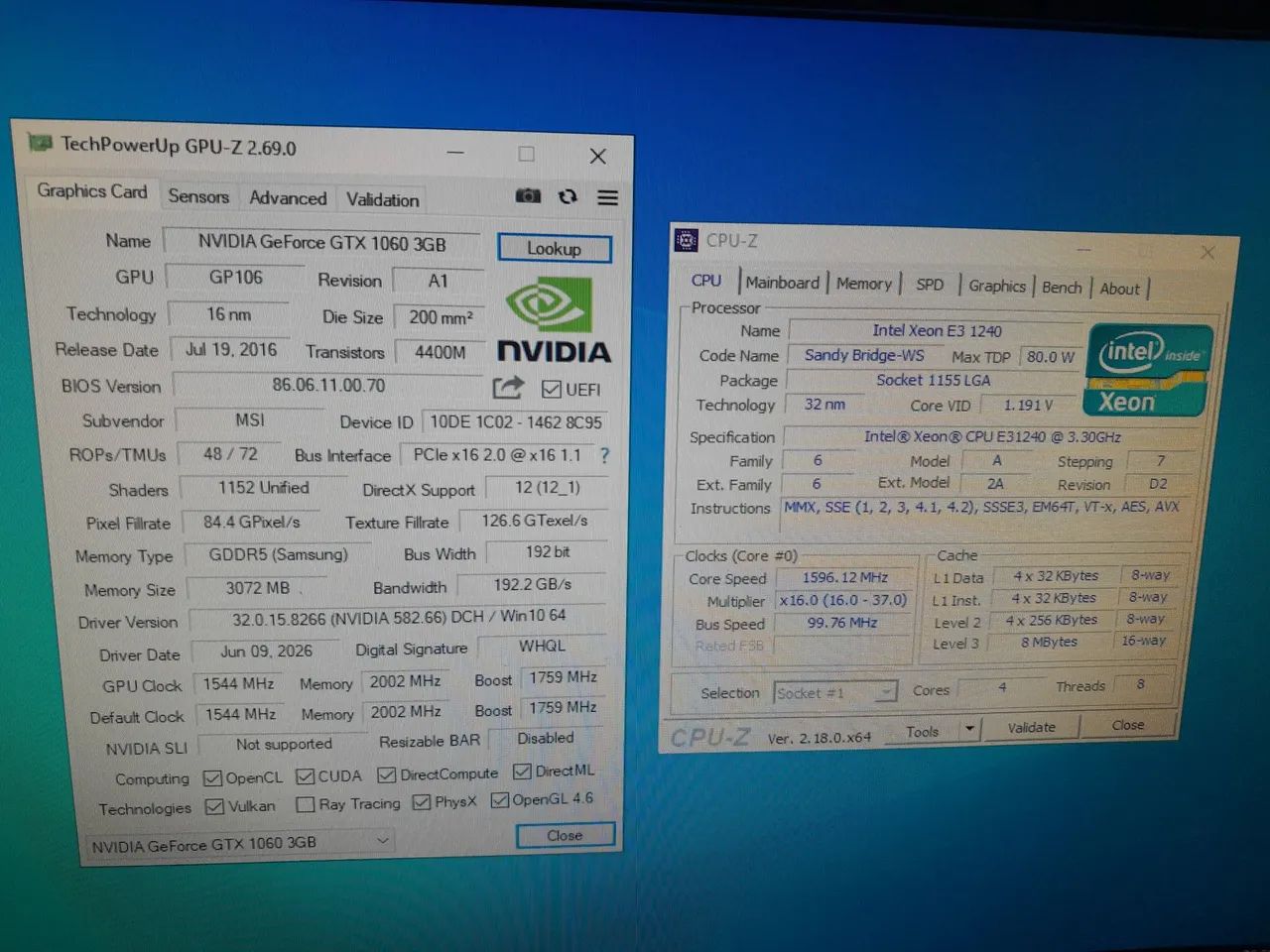The width and height of the screenshot is (1270, 952).
Task: Open the GPU-Z hamburger menu
Action: point(607,198)
